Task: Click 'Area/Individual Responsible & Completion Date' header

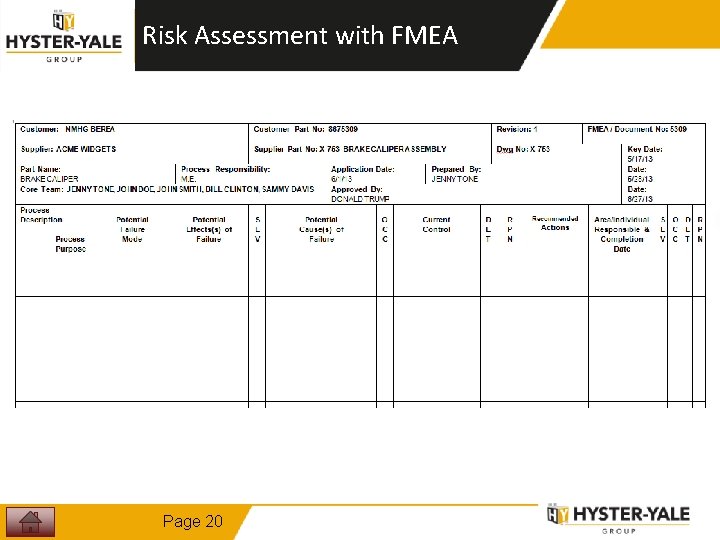Action: [x=622, y=234]
